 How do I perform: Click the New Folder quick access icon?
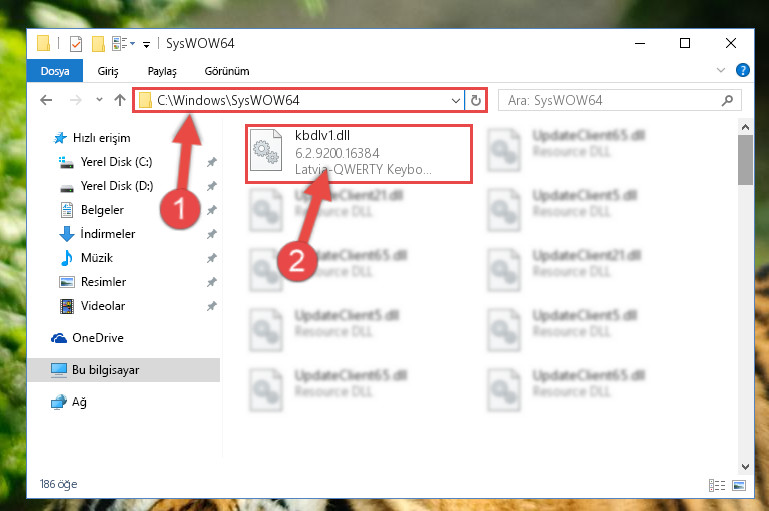[x=98, y=44]
